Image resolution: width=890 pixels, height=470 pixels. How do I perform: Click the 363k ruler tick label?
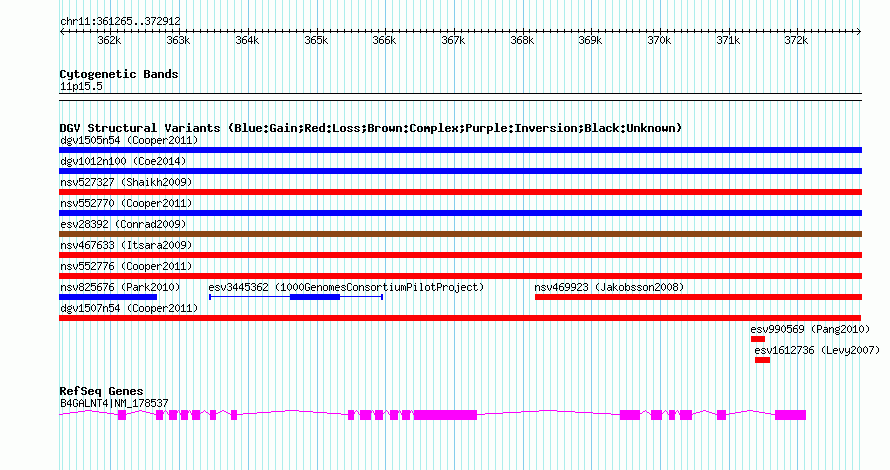pyautogui.click(x=178, y=40)
